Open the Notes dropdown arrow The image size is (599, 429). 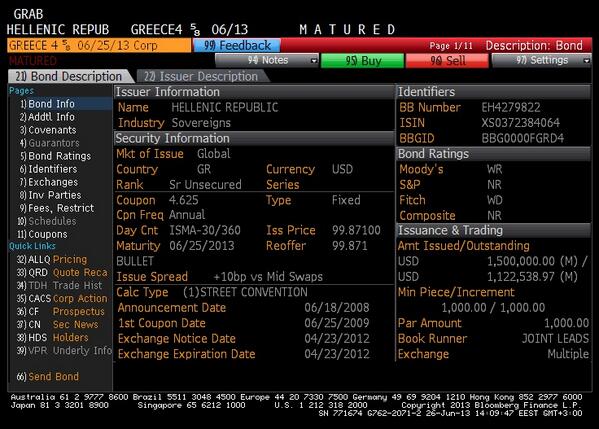pos(314,60)
